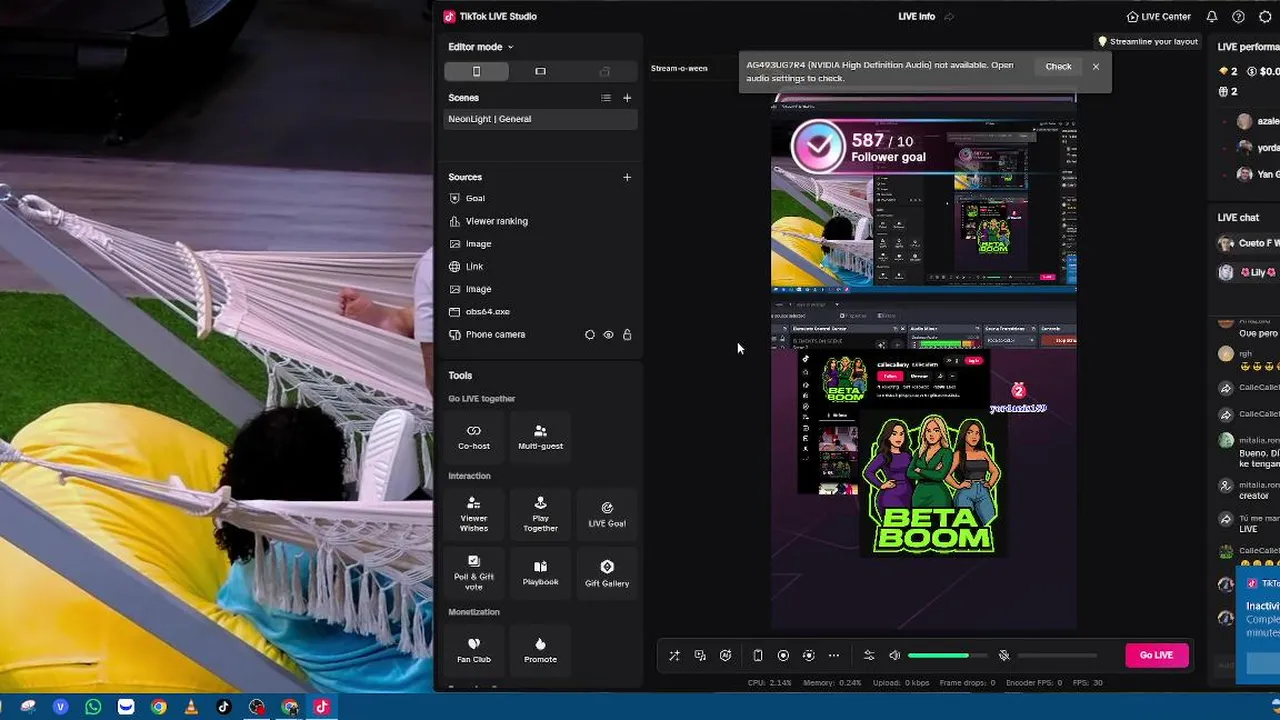Open Viewer Wishes interaction tool
The height and width of the screenshot is (720, 1280).
coord(474,513)
